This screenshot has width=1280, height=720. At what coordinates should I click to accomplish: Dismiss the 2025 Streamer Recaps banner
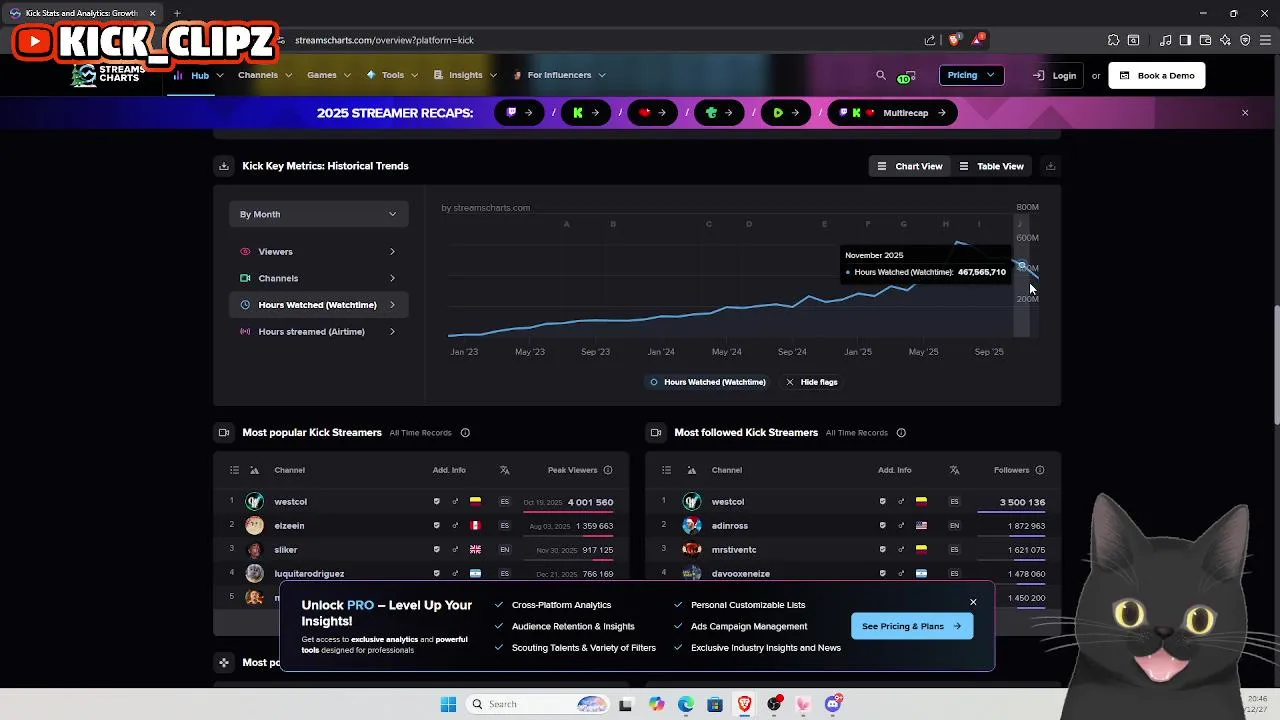click(x=1245, y=113)
